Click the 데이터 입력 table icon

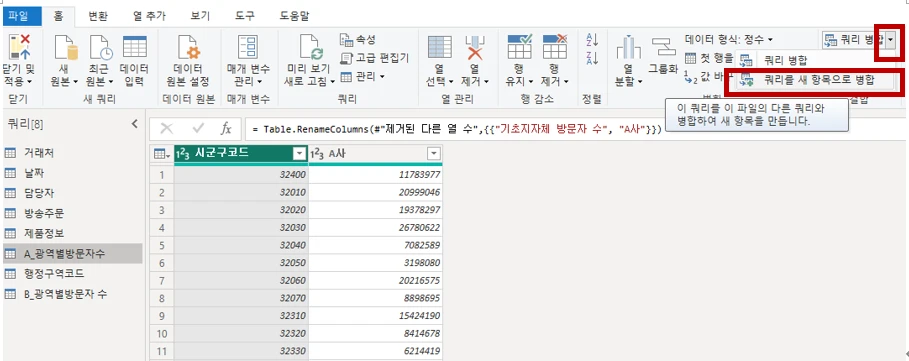(x=134, y=47)
